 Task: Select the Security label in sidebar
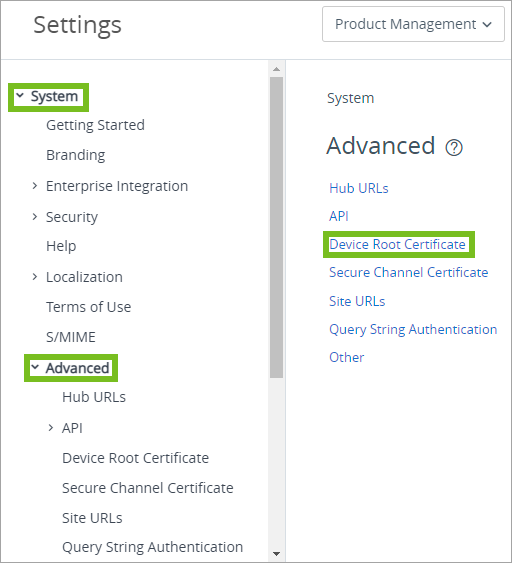(x=72, y=217)
